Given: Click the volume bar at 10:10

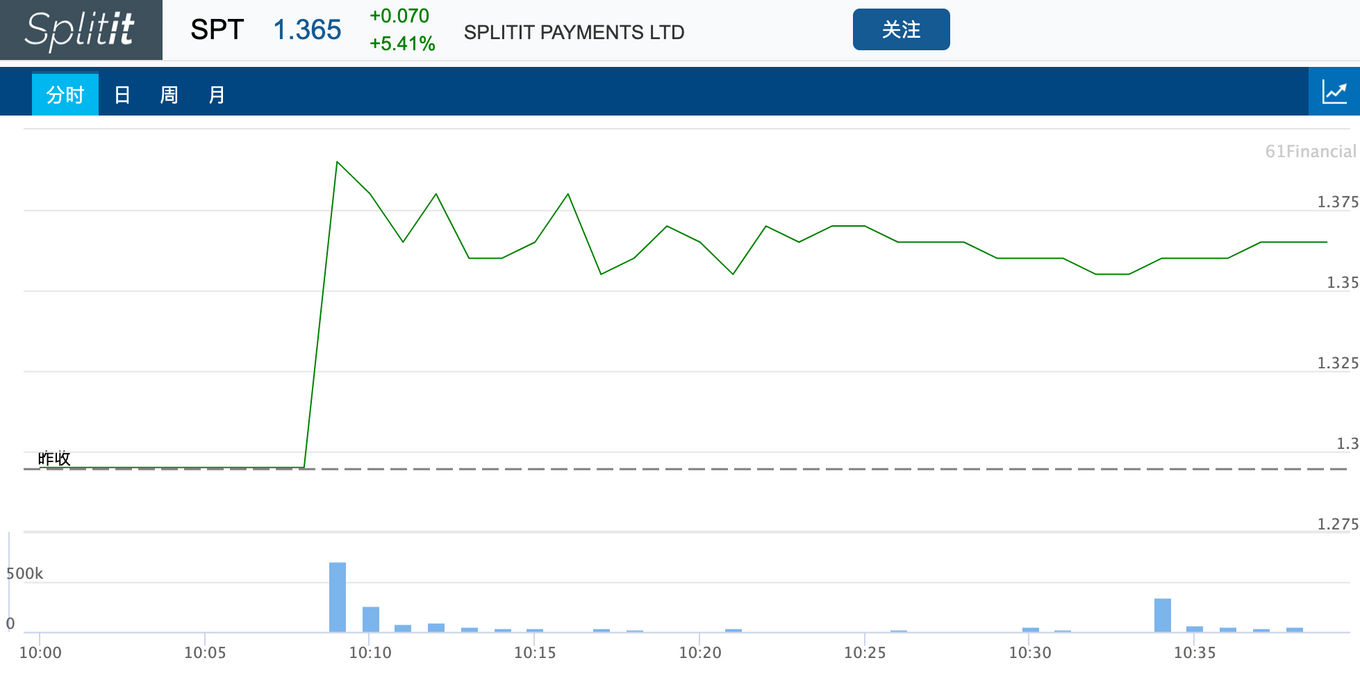Looking at the screenshot, I should pyautogui.click(x=371, y=619).
